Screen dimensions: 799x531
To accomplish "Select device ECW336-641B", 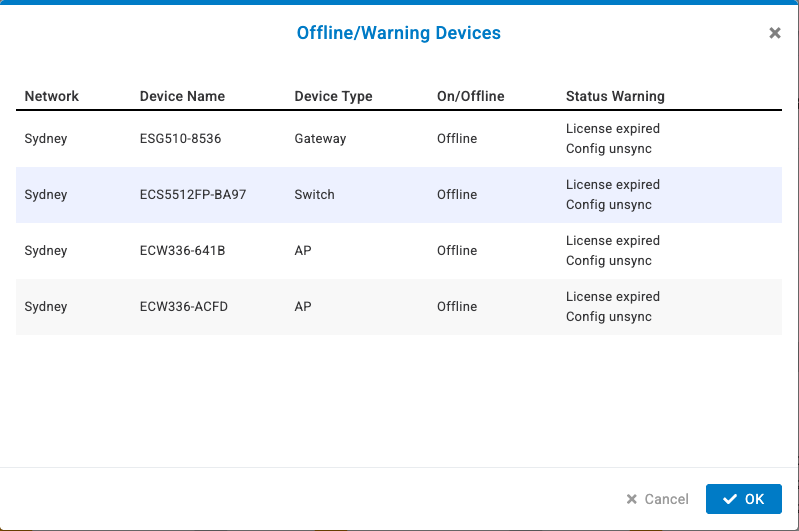I will click(182, 251).
